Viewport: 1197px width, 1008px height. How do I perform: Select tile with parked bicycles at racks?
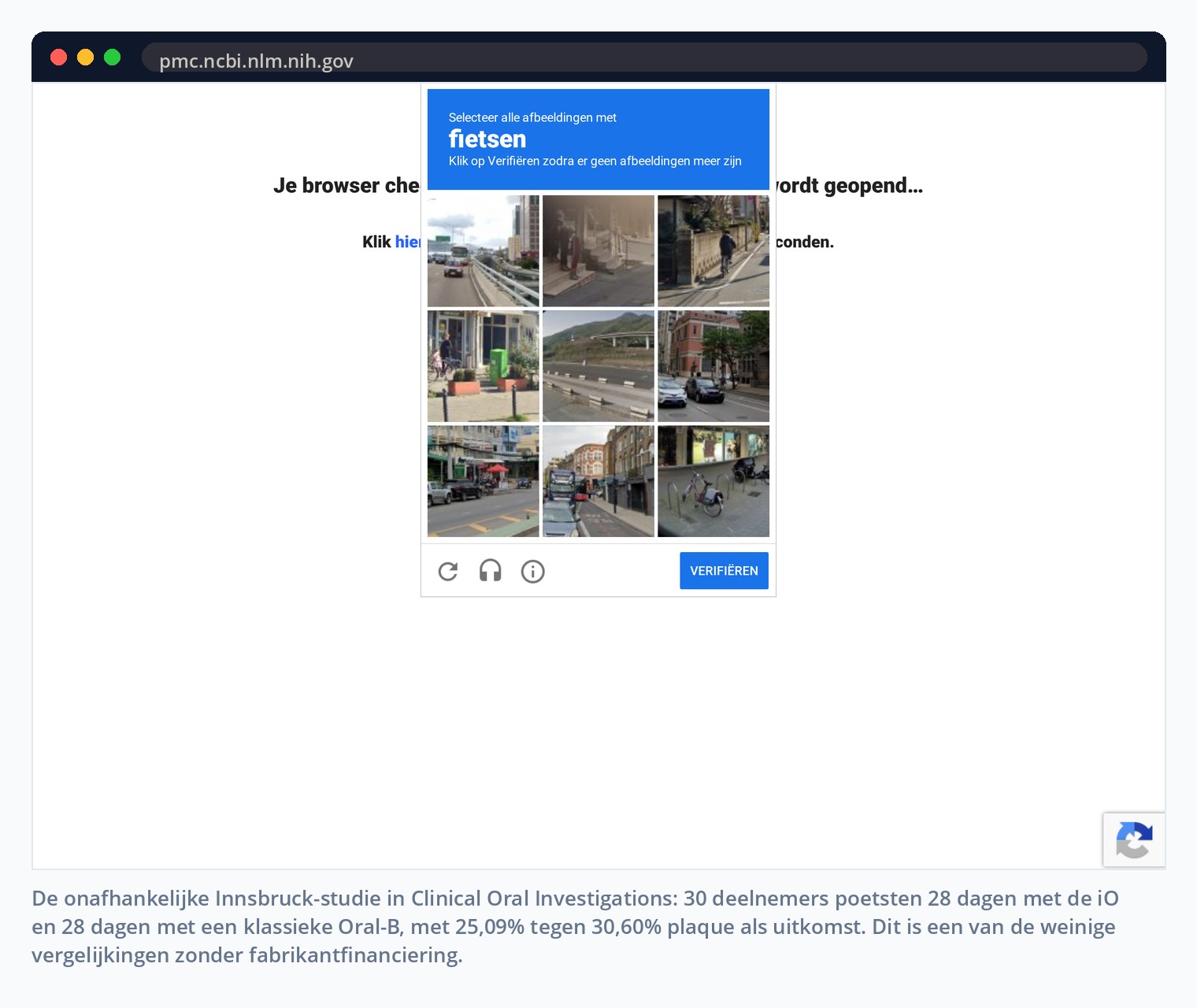click(x=713, y=481)
